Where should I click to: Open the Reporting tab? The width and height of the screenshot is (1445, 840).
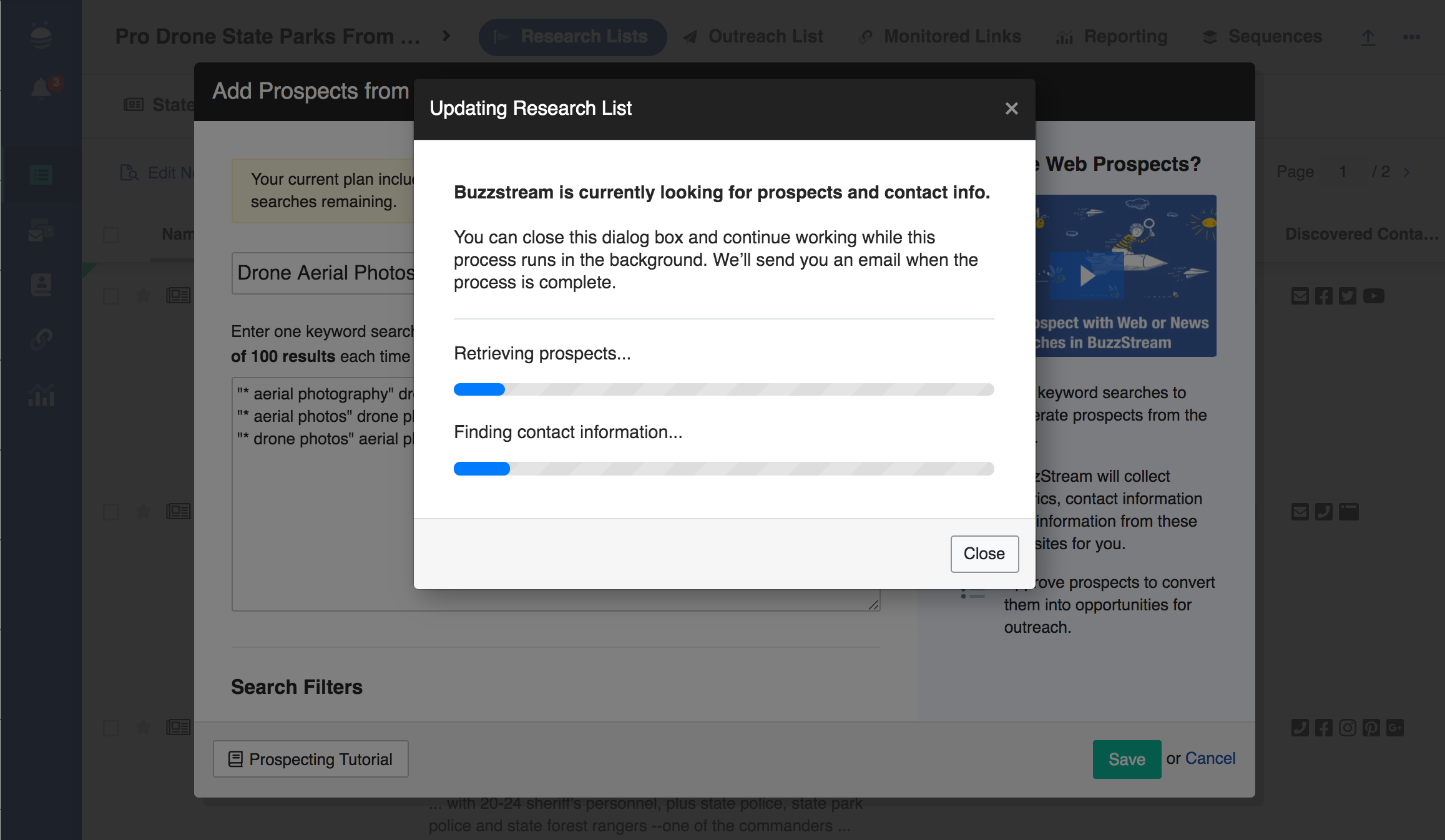tap(1112, 37)
